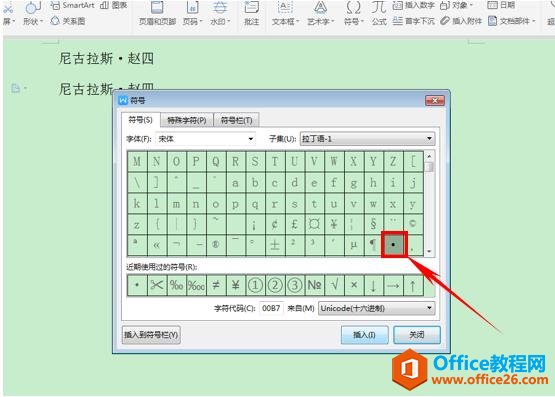This screenshot has width=555, height=397.
Task: Select the 符号(S) tab
Action: pos(140,120)
